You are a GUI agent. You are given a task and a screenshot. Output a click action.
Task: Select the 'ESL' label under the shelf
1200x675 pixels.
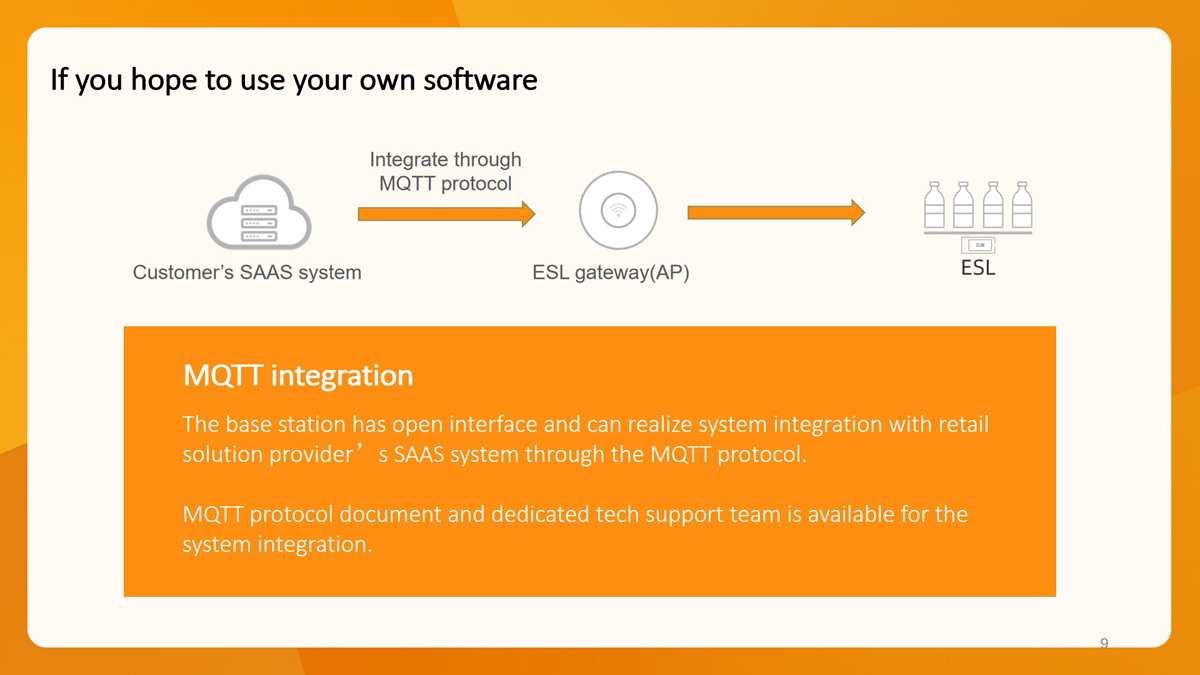[x=977, y=268]
